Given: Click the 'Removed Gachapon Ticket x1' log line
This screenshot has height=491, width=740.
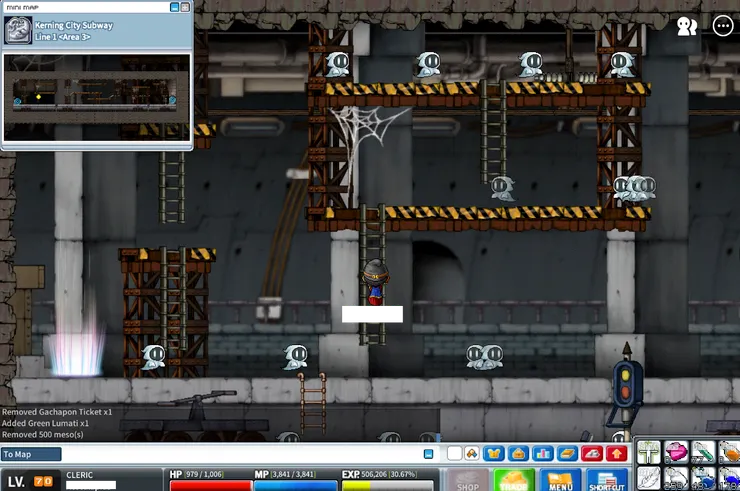Looking at the screenshot, I should pos(57,412).
